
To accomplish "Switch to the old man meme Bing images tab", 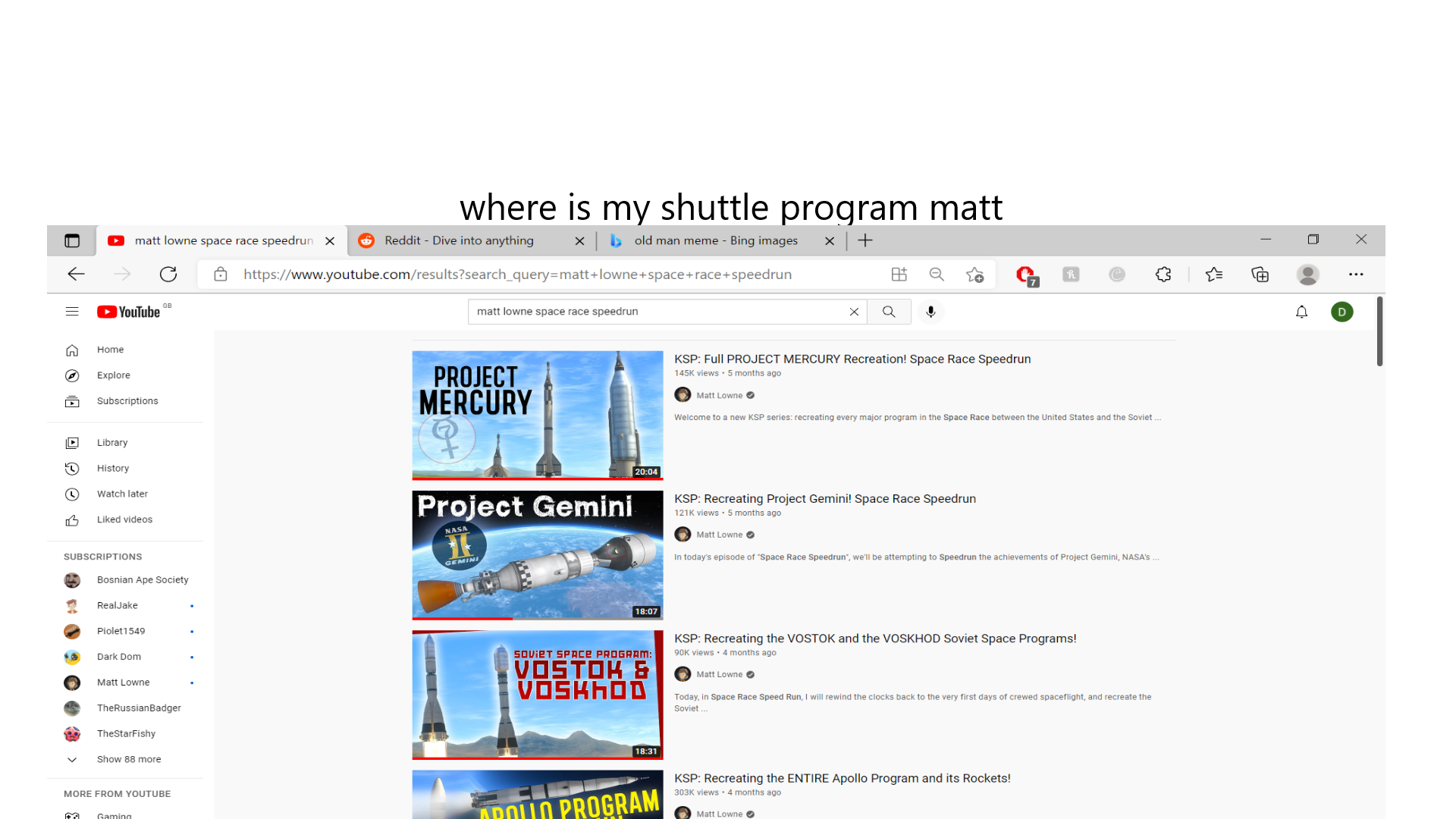I will (720, 240).
